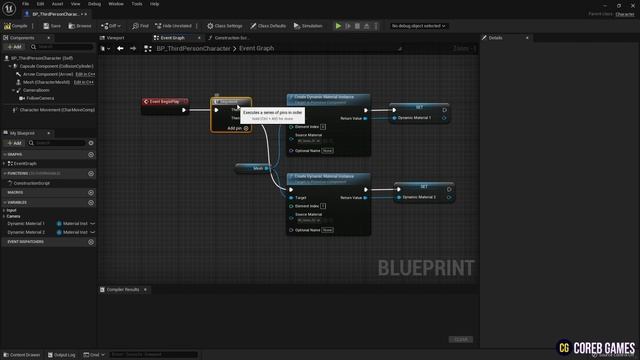The width and height of the screenshot is (640, 360).
Task: Focus the My Blueprint search field
Action: tap(57, 143)
